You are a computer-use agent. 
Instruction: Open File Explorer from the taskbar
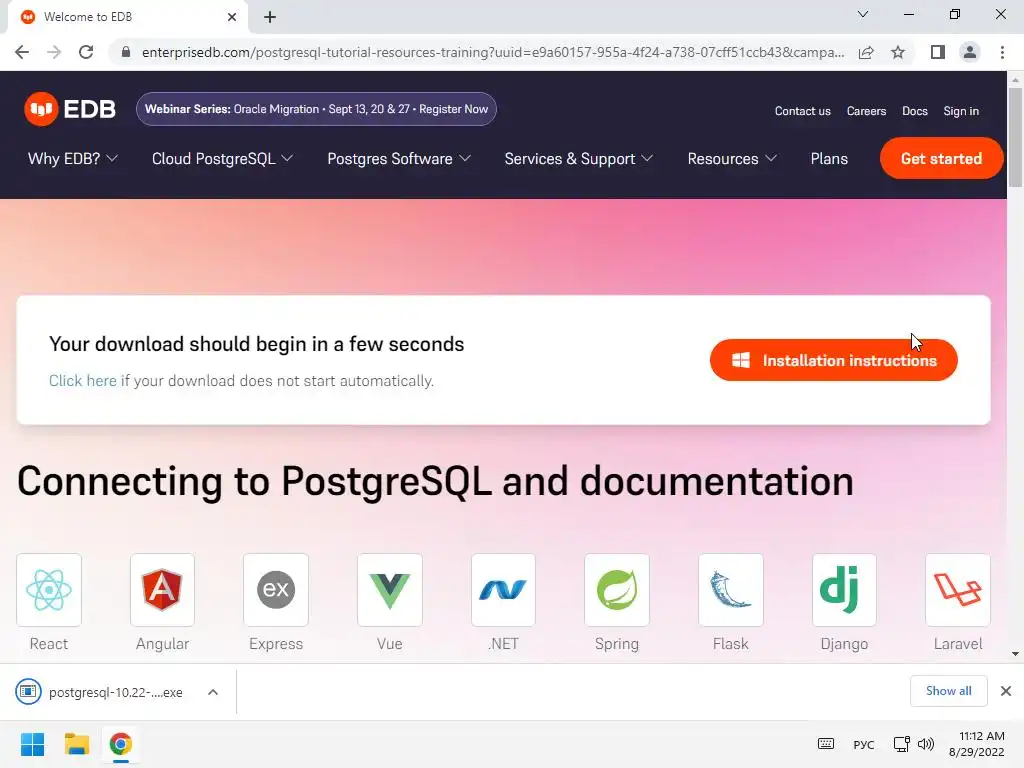[76, 744]
